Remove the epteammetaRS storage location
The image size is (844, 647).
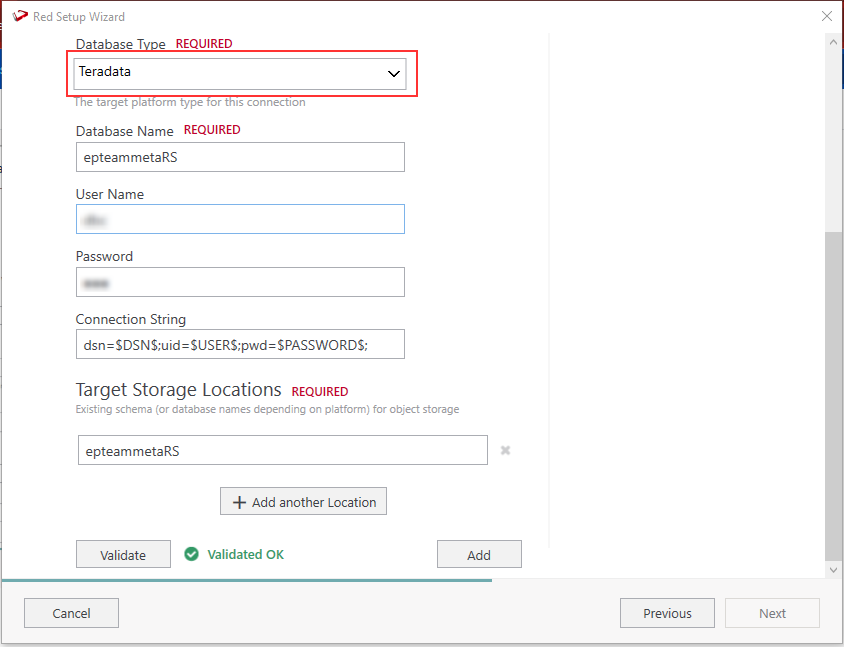[505, 451]
